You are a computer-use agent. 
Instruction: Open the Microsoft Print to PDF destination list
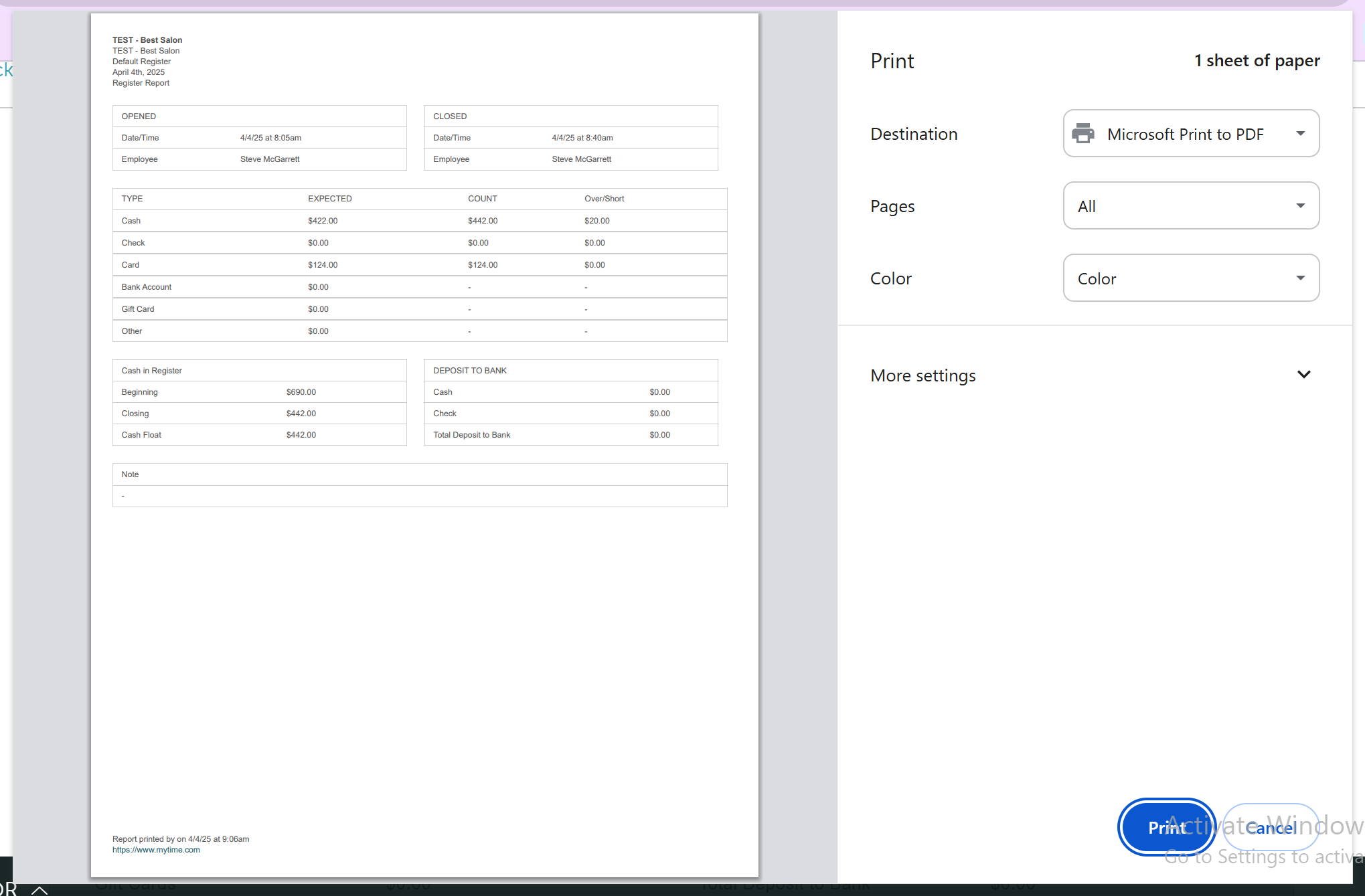pos(1185,134)
